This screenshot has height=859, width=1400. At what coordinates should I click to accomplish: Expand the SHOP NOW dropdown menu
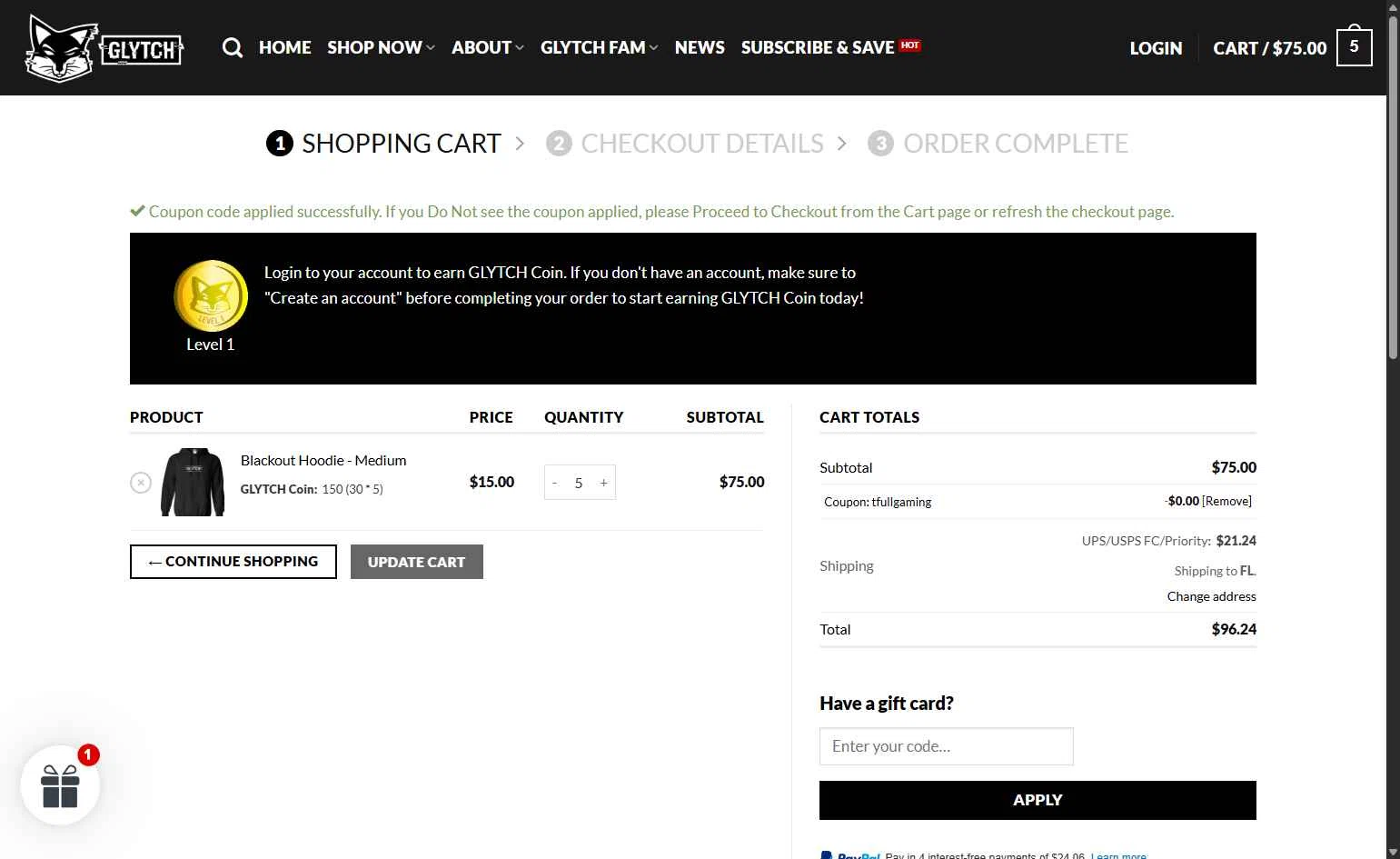pos(381,47)
